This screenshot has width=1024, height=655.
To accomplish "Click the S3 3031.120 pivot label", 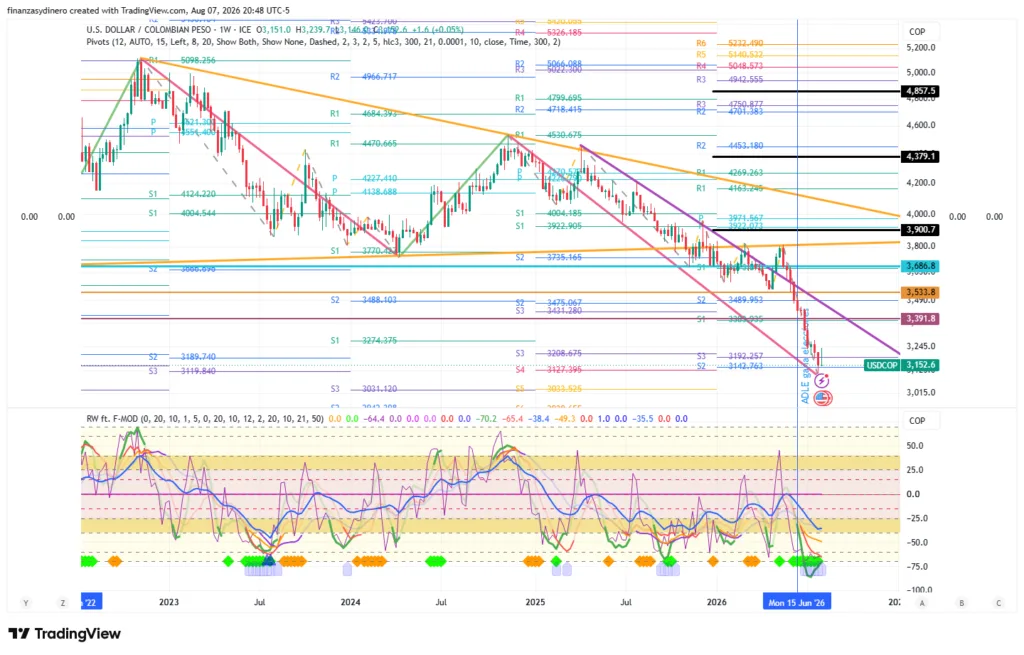I will (363, 389).
